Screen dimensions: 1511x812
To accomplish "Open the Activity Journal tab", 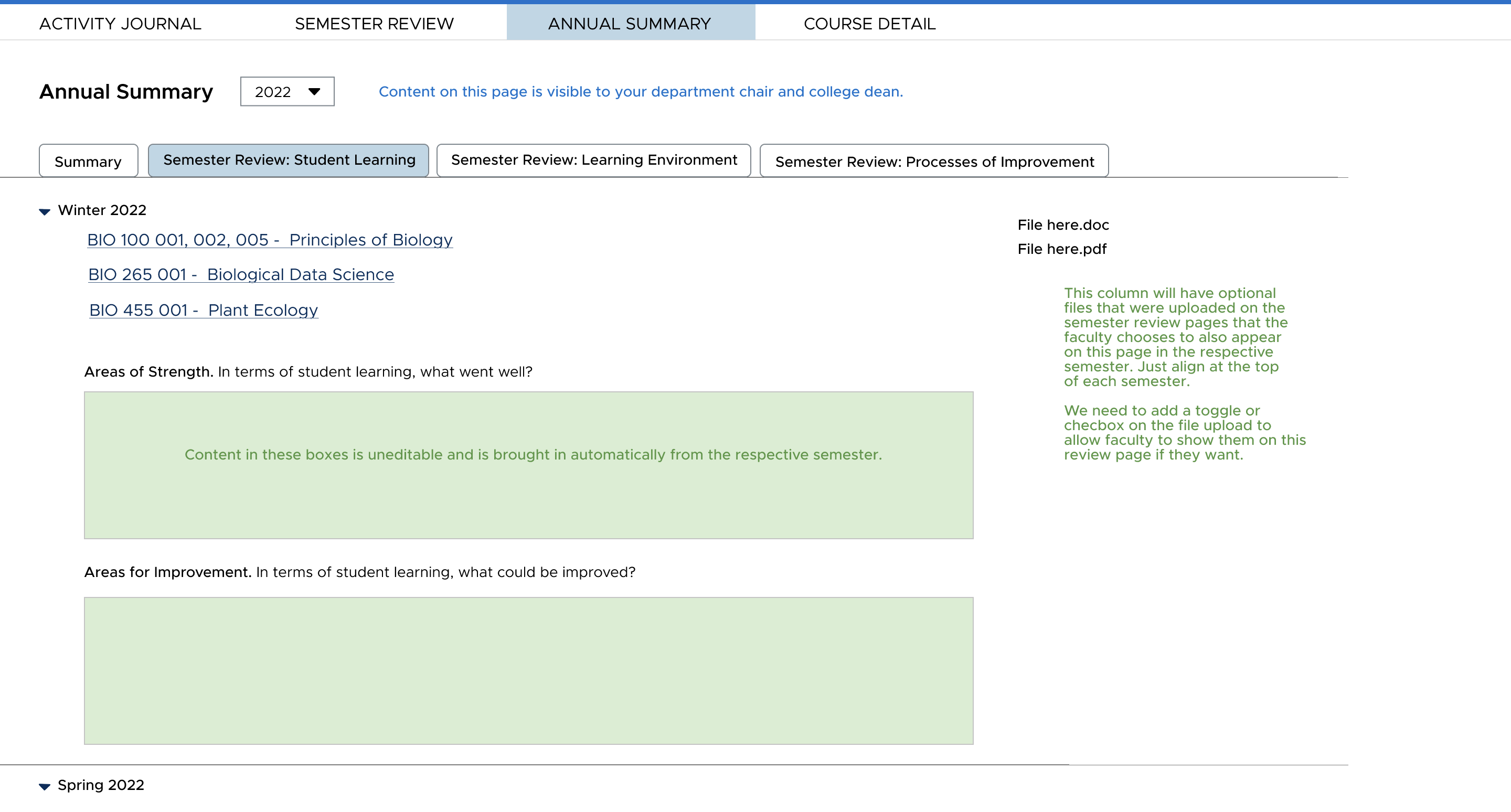I will tap(120, 24).
